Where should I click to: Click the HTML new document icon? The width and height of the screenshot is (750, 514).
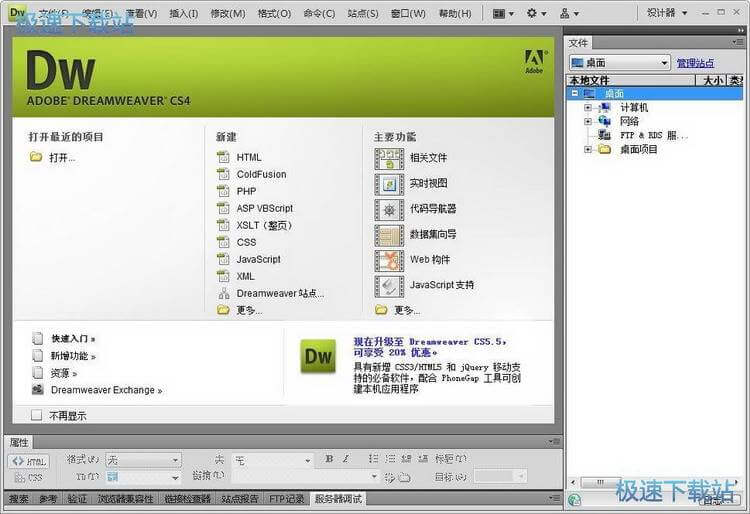tap(223, 157)
